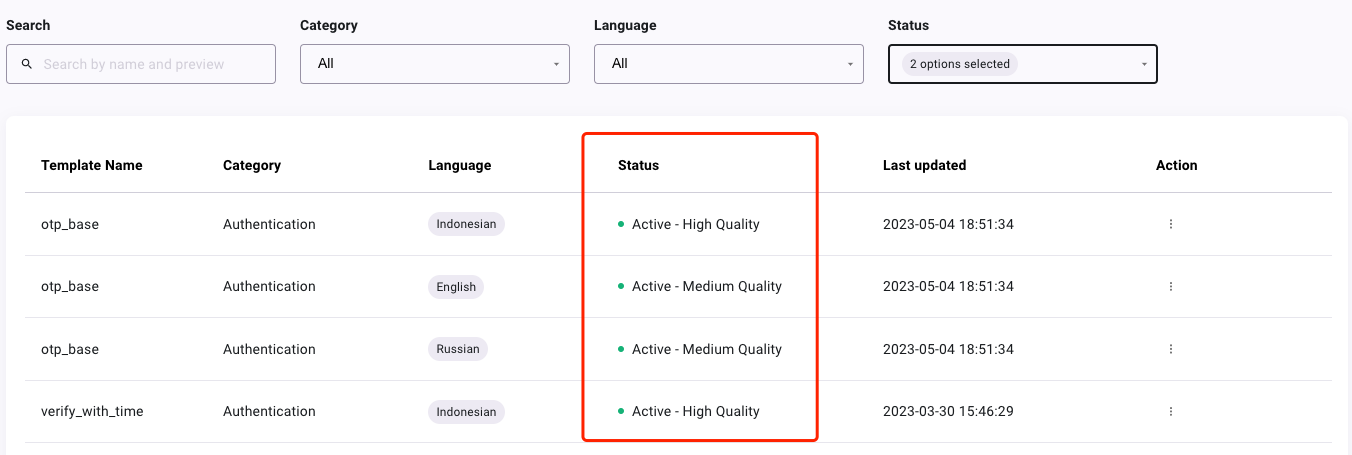Viewport: 1352px width, 455px height.
Task: Click the Russian language tag
Action: [458, 349]
